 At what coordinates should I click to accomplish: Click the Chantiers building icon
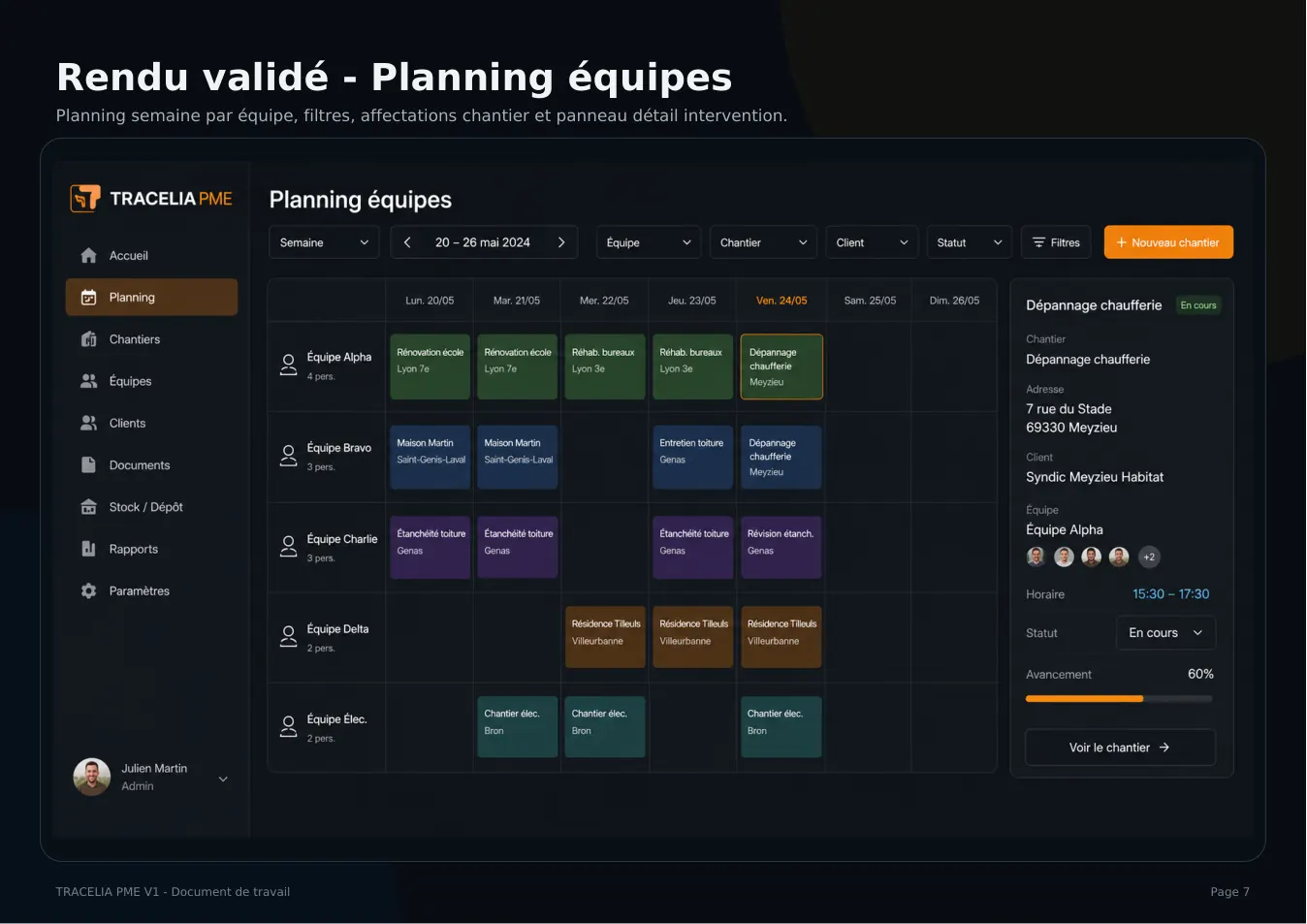(88, 339)
